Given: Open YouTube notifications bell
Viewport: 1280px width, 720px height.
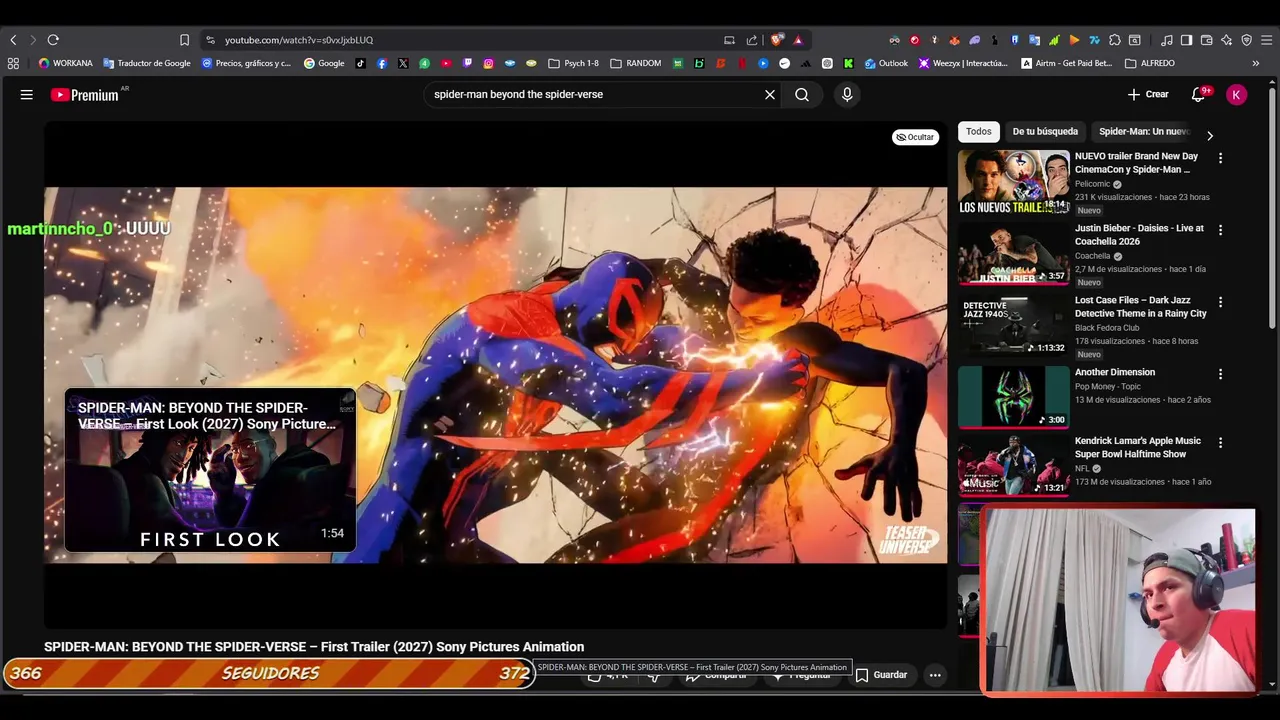Looking at the screenshot, I should [1198, 95].
